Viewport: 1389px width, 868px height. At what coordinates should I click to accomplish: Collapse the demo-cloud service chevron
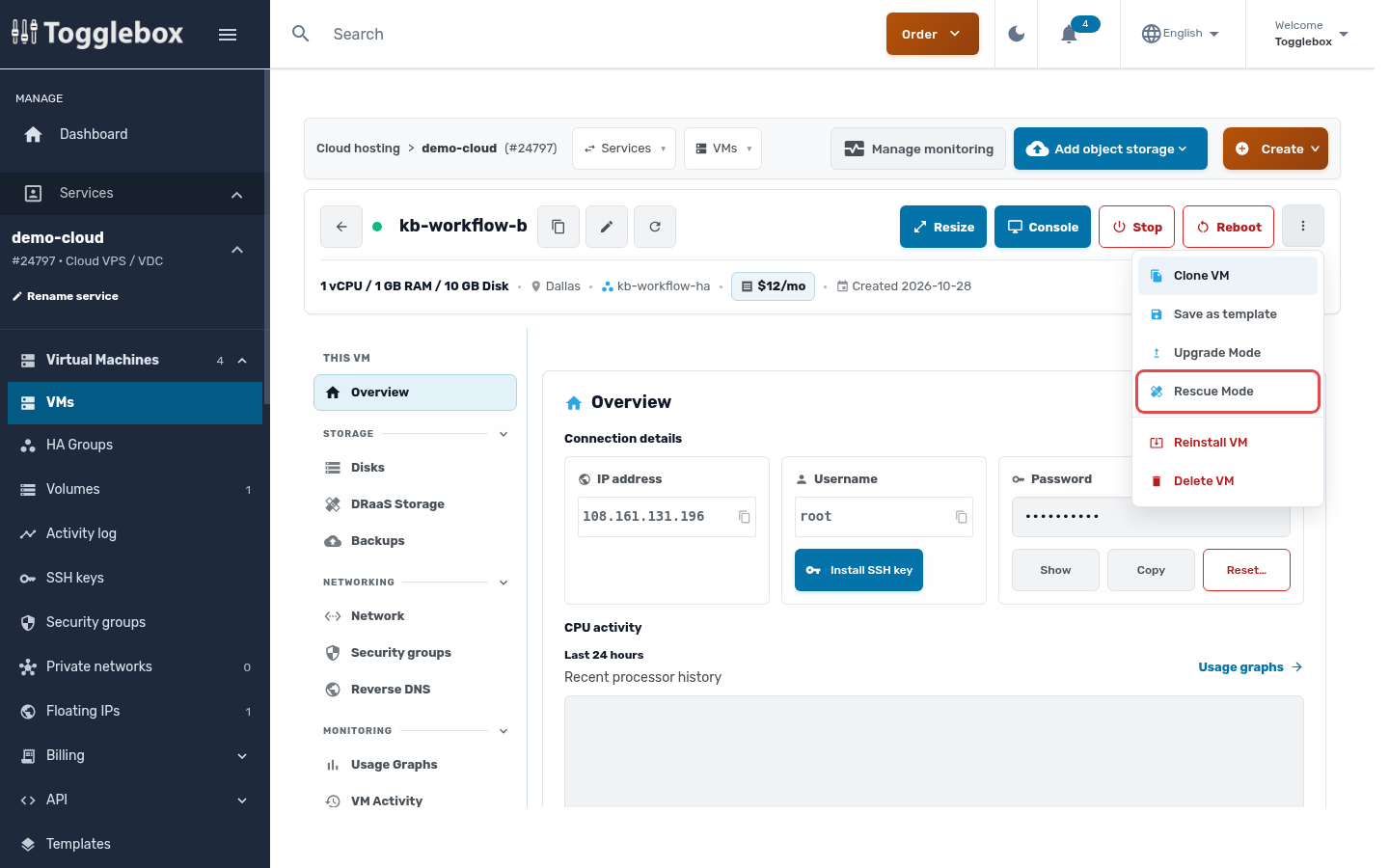[237, 250]
